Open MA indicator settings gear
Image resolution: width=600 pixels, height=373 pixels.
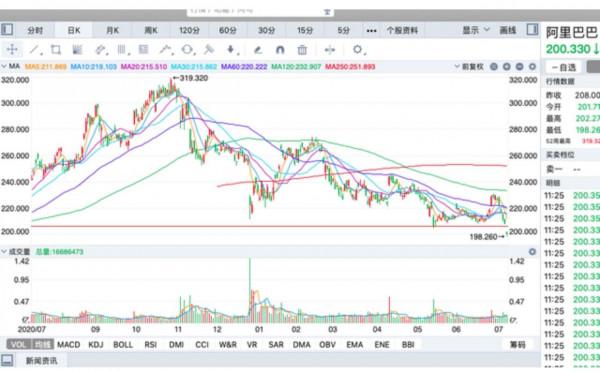click(x=532, y=67)
